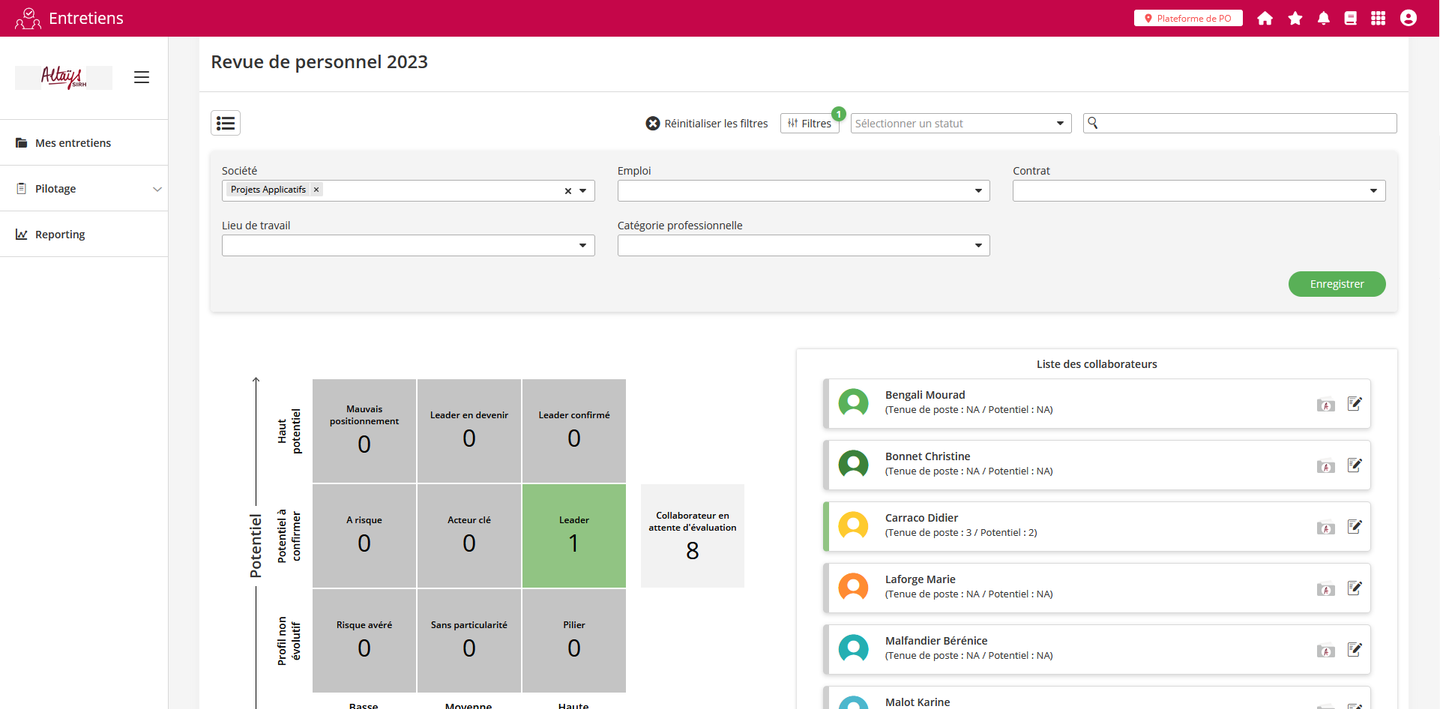Click the search input field
Viewport: 1440px width, 709px height.
pyautogui.click(x=1246, y=123)
